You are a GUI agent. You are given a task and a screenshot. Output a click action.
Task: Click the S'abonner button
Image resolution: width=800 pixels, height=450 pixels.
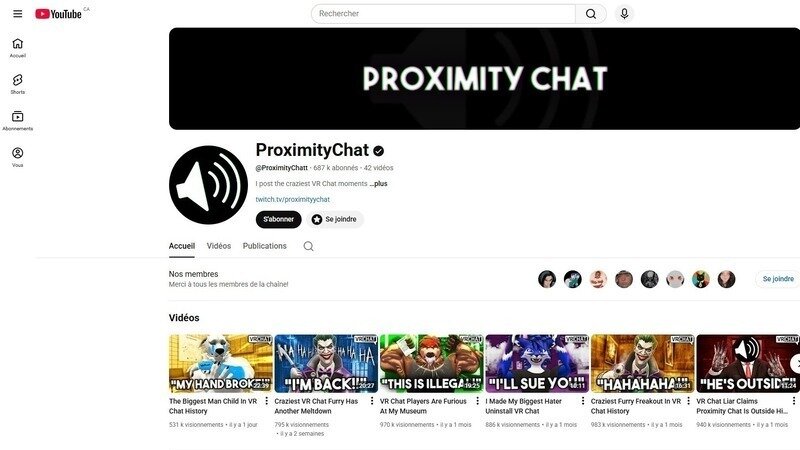pyautogui.click(x=279, y=219)
